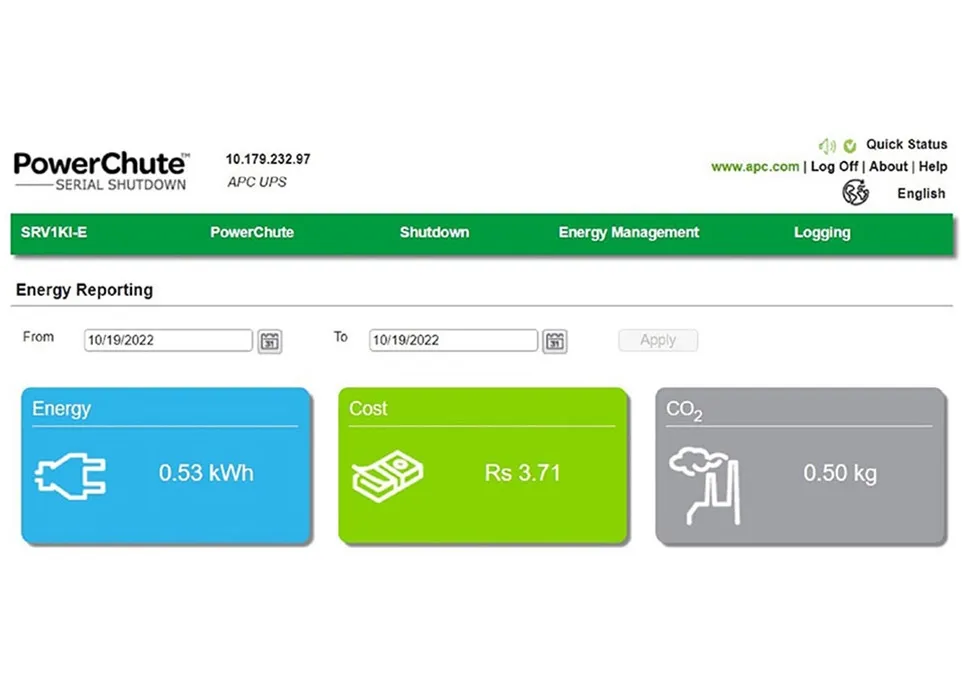Open the calendar picker beside From date
Screen dimensions: 980x700
point(270,341)
